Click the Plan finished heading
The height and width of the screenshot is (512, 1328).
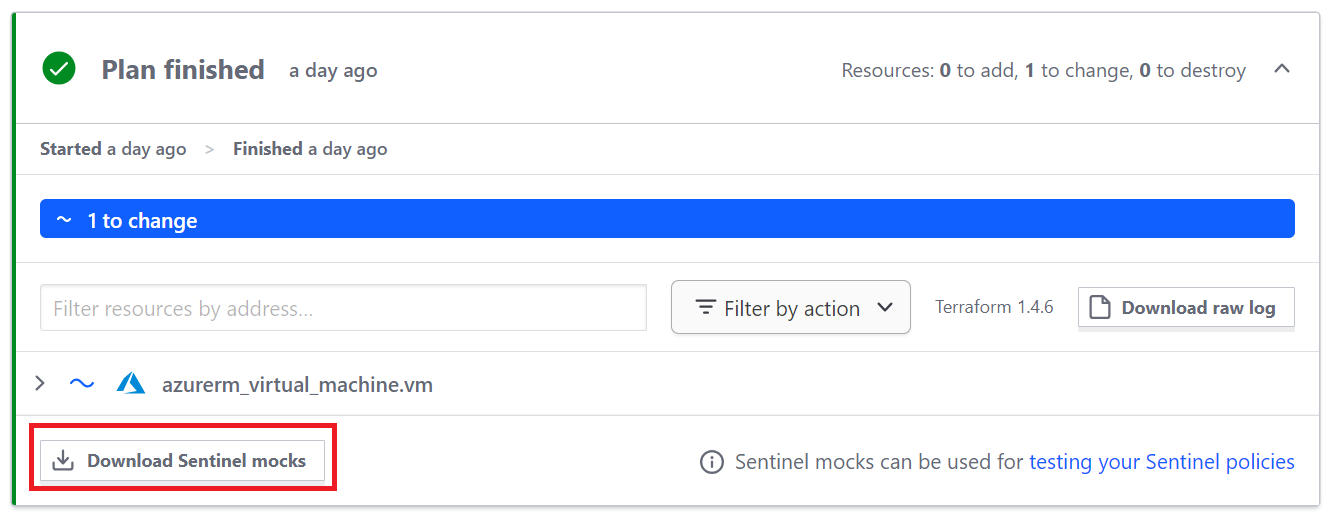[x=183, y=70]
